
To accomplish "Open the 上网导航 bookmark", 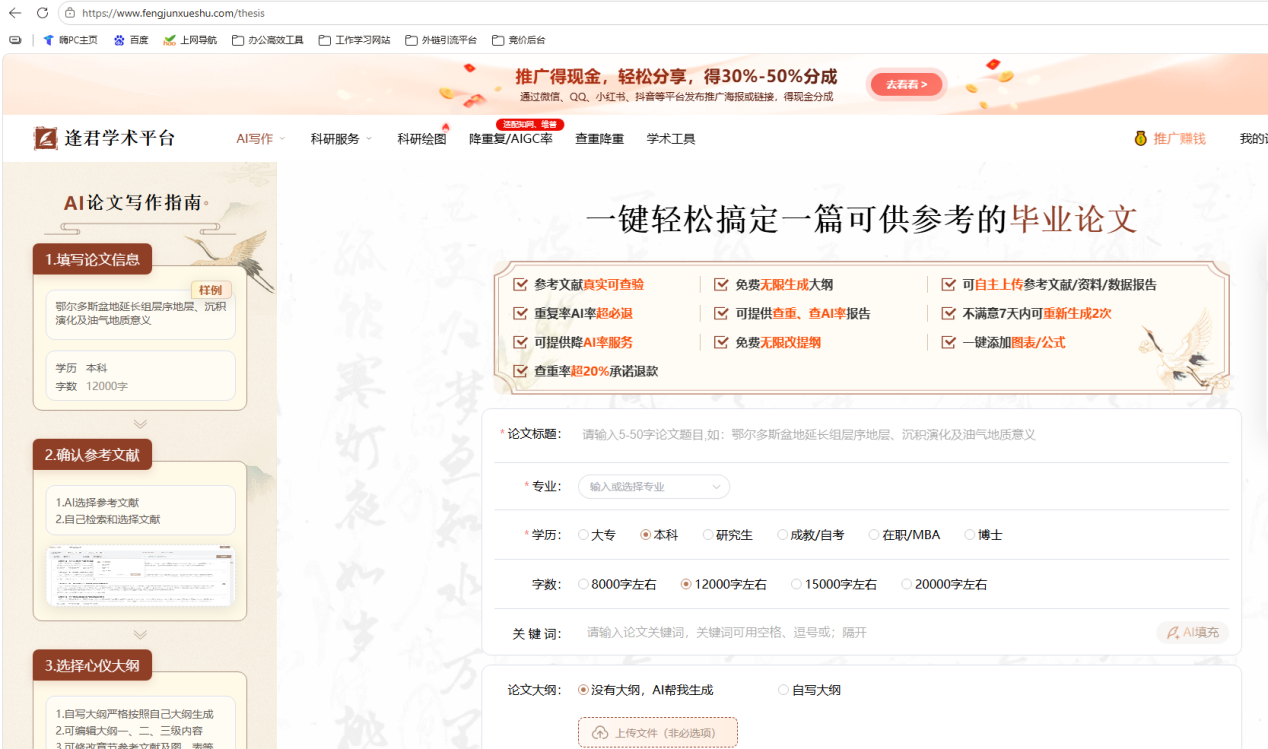I will tap(190, 40).
